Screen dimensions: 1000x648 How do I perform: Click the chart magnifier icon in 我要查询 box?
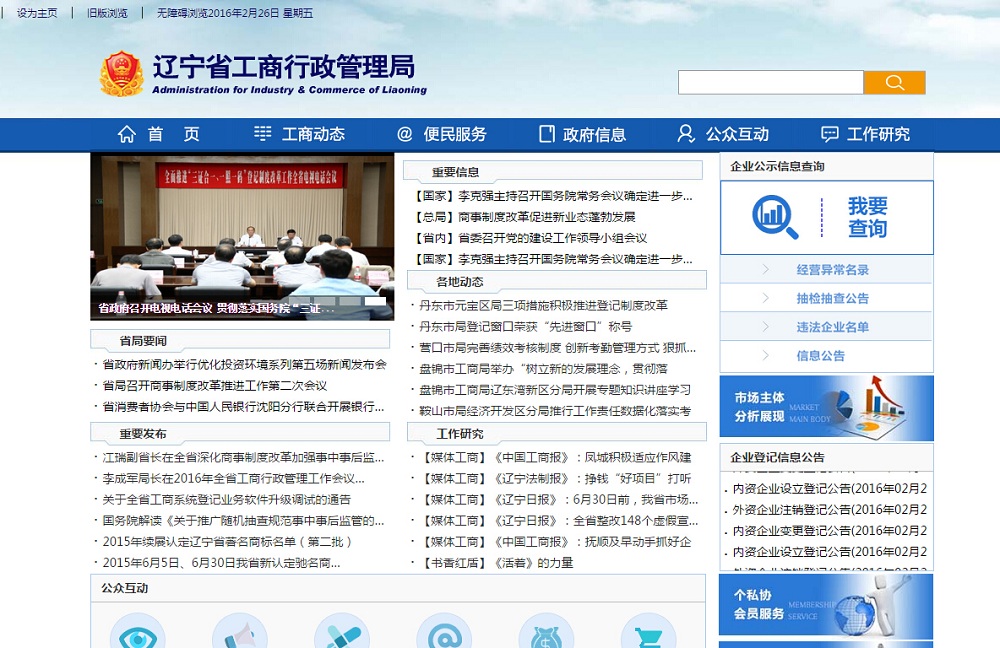tap(775, 217)
